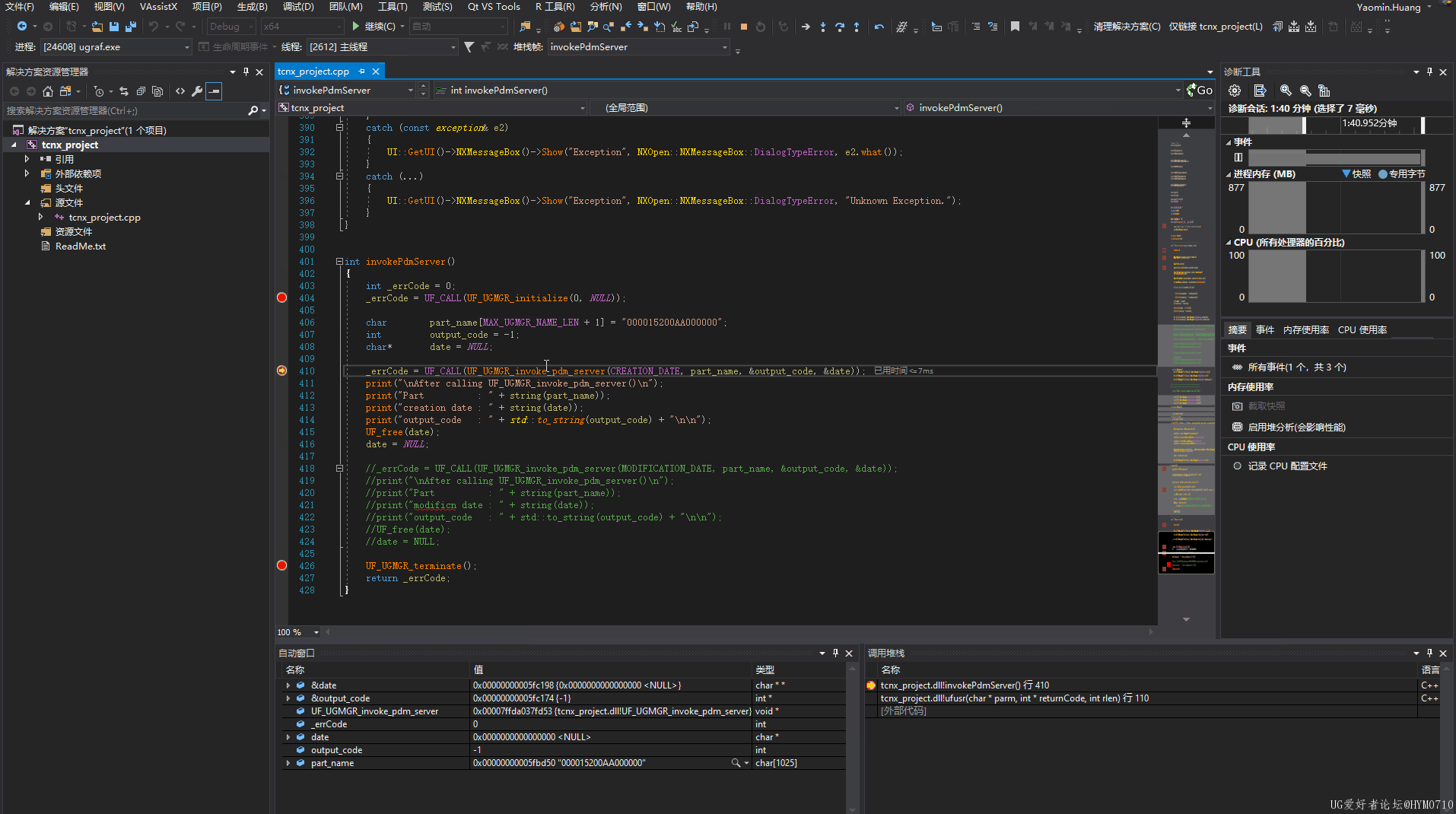Click the Step Into arrow icon

coord(823,27)
